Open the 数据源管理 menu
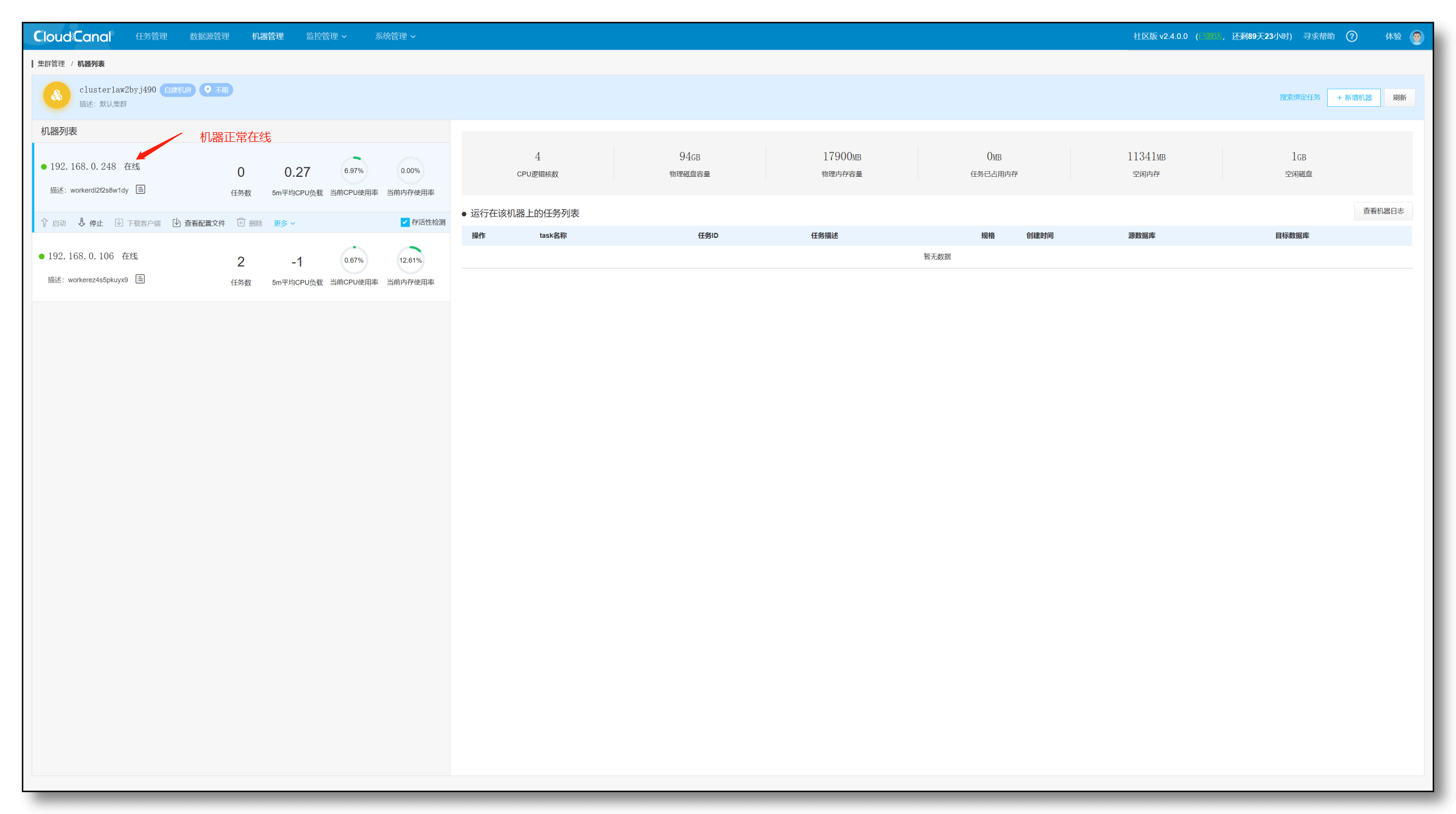 209,36
